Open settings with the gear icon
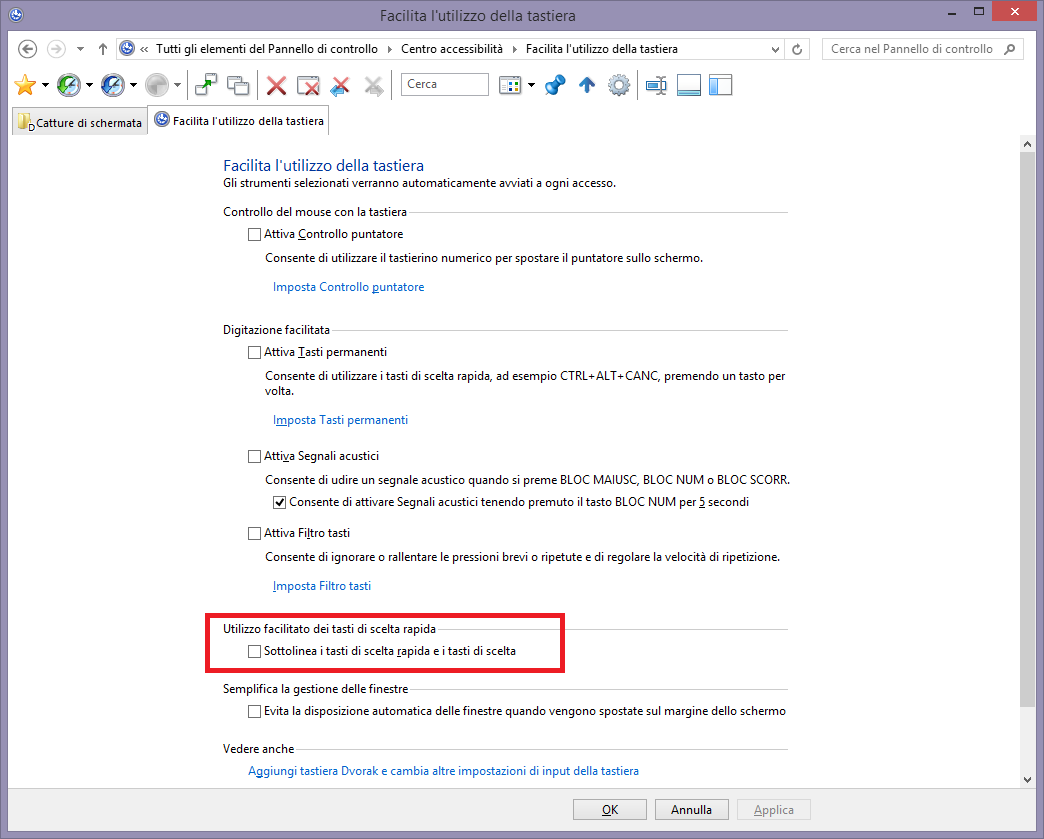The image size is (1044, 839). tap(619, 85)
